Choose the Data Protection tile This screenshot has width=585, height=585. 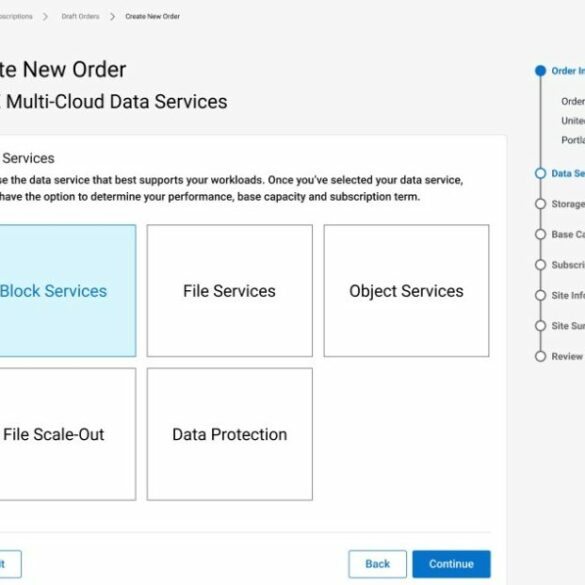coord(229,434)
